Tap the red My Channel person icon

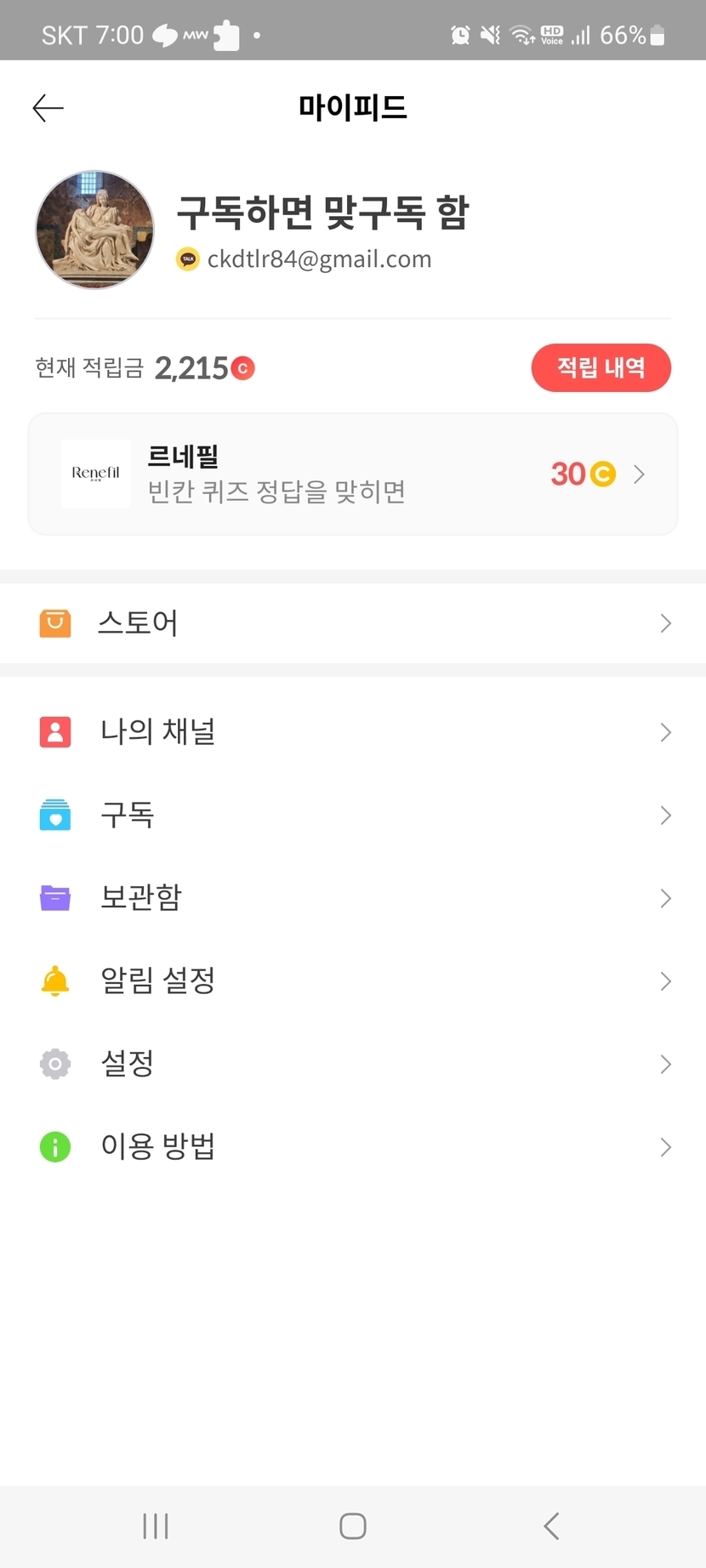pos(55,732)
